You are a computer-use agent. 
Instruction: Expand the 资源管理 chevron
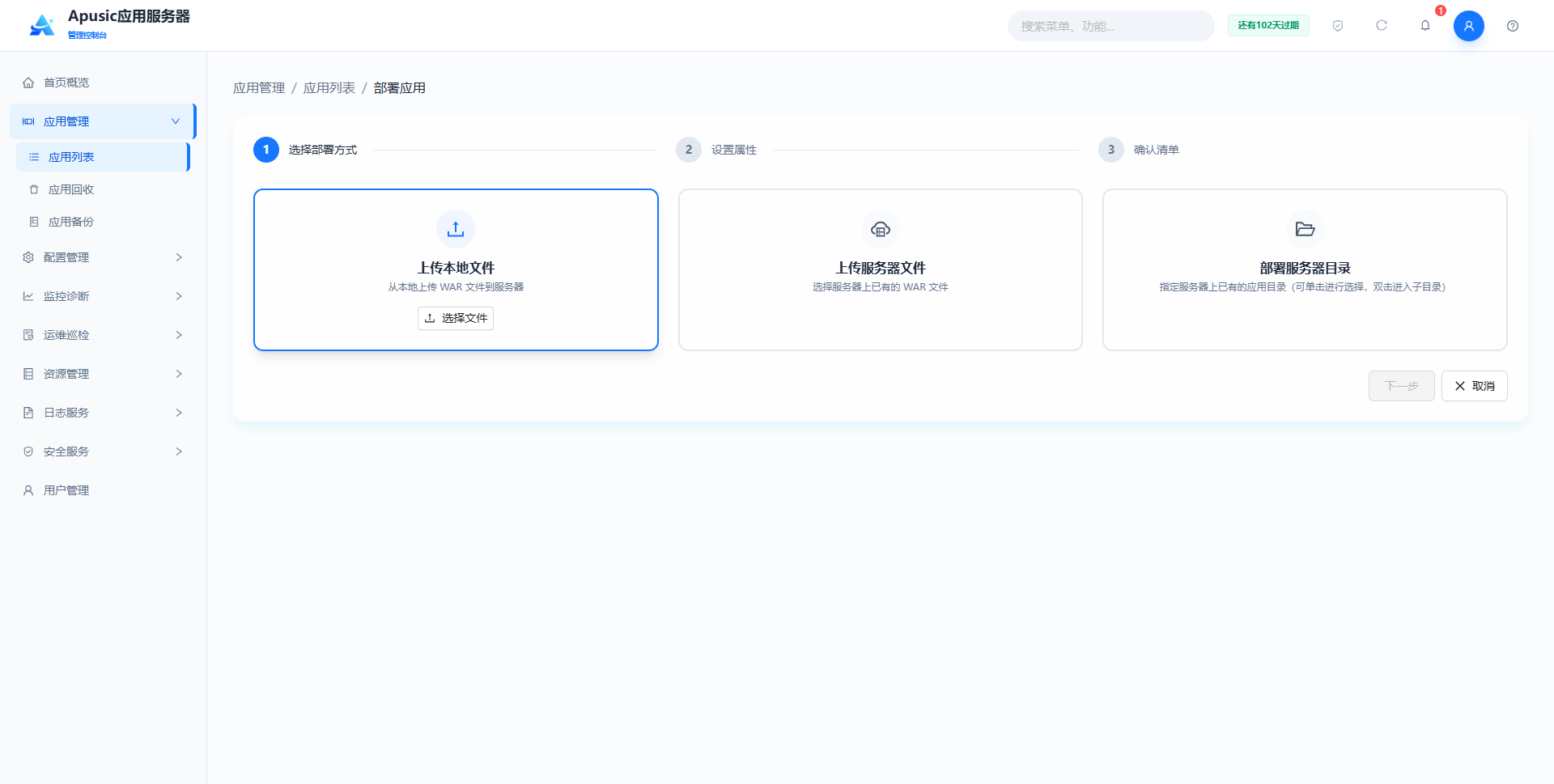pyautogui.click(x=179, y=374)
